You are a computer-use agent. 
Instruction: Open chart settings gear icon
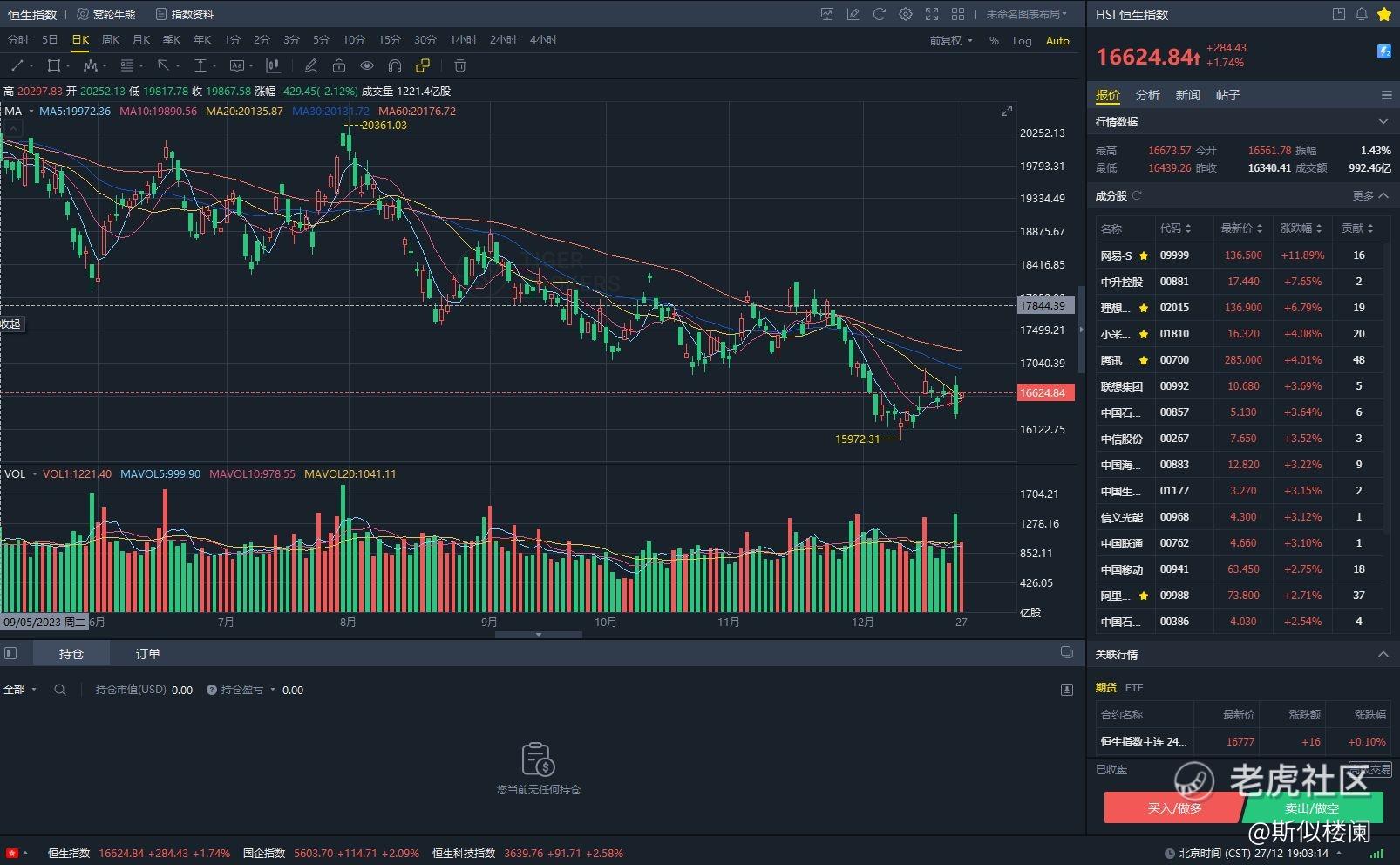906,14
